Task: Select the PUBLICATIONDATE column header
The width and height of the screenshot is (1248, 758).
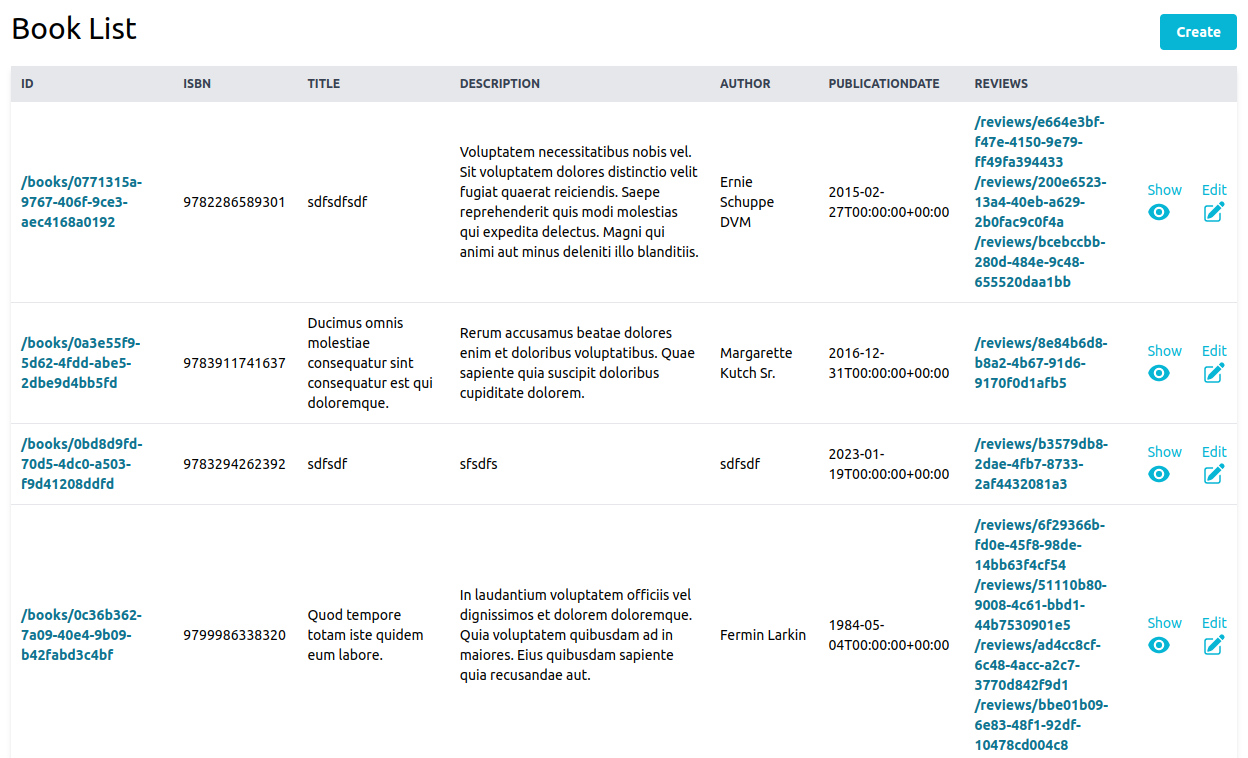Action: coord(884,84)
